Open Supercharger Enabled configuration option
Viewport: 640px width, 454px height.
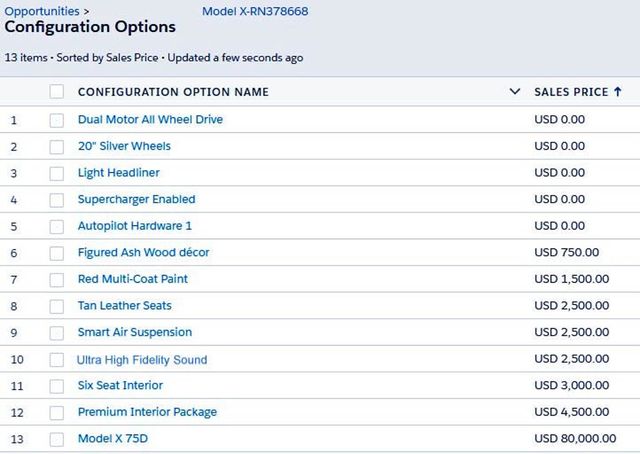(x=136, y=199)
